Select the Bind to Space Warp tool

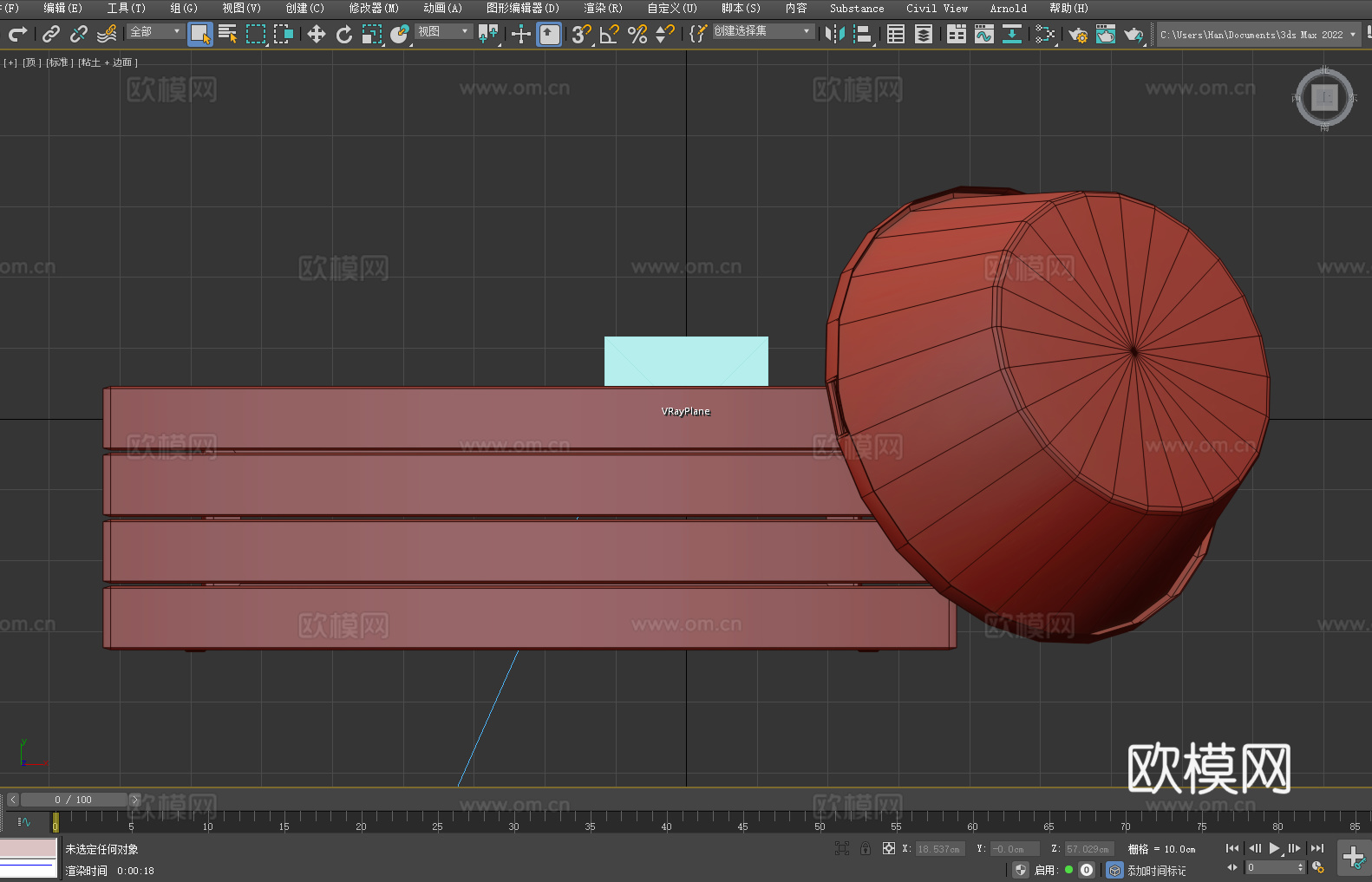[x=107, y=34]
